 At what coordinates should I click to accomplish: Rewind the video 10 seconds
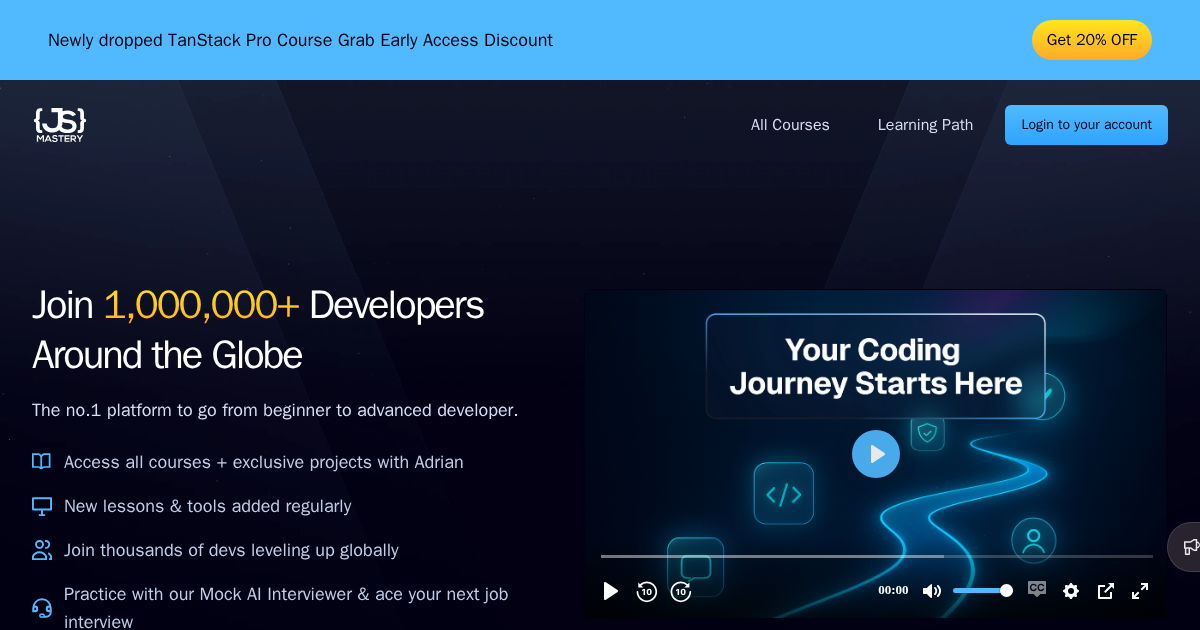coord(647,591)
